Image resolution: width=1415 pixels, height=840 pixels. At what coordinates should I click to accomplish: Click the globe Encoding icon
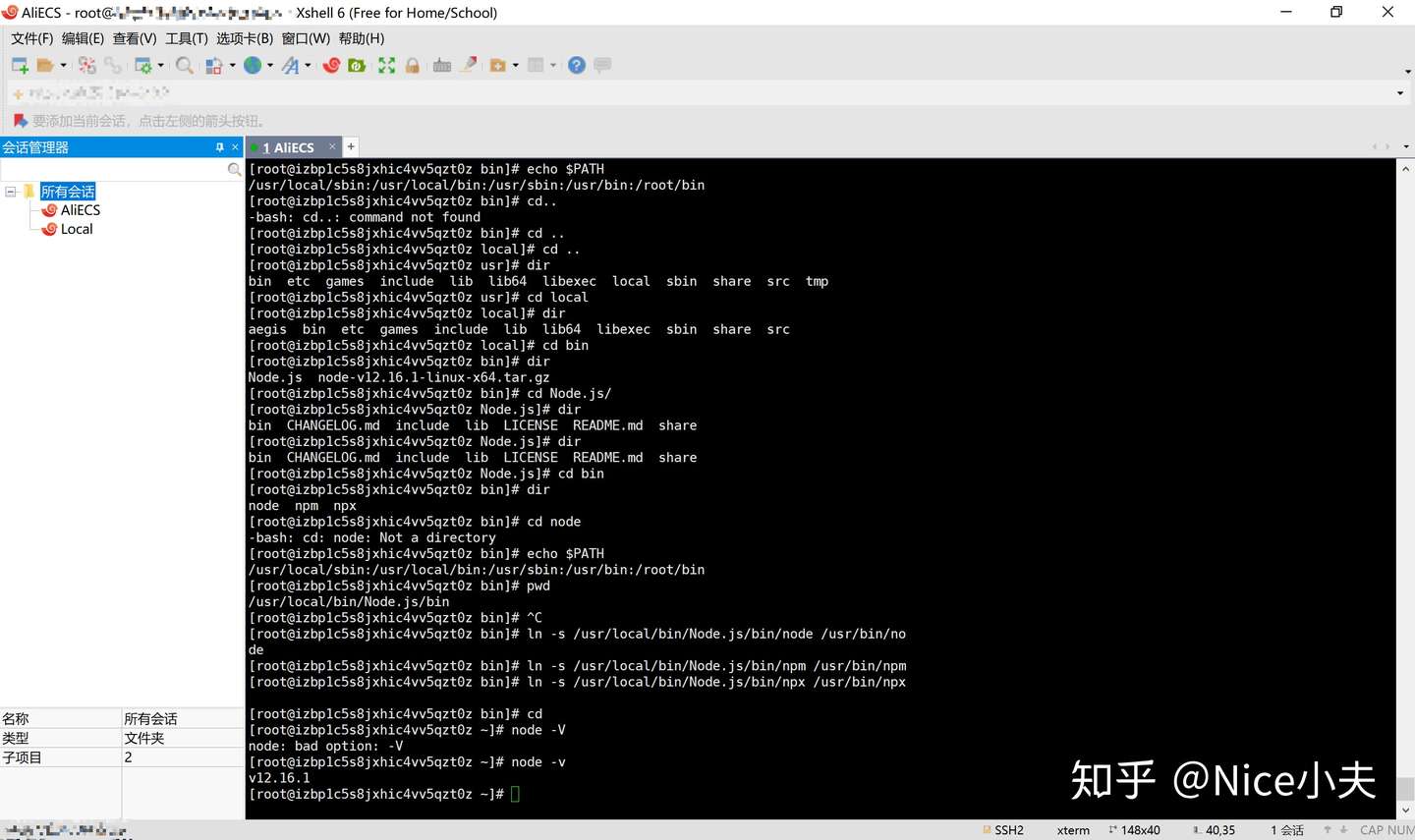[253, 66]
